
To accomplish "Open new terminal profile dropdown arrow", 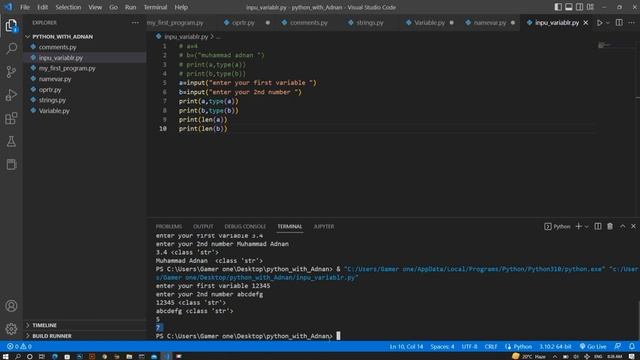I will click(587, 227).
